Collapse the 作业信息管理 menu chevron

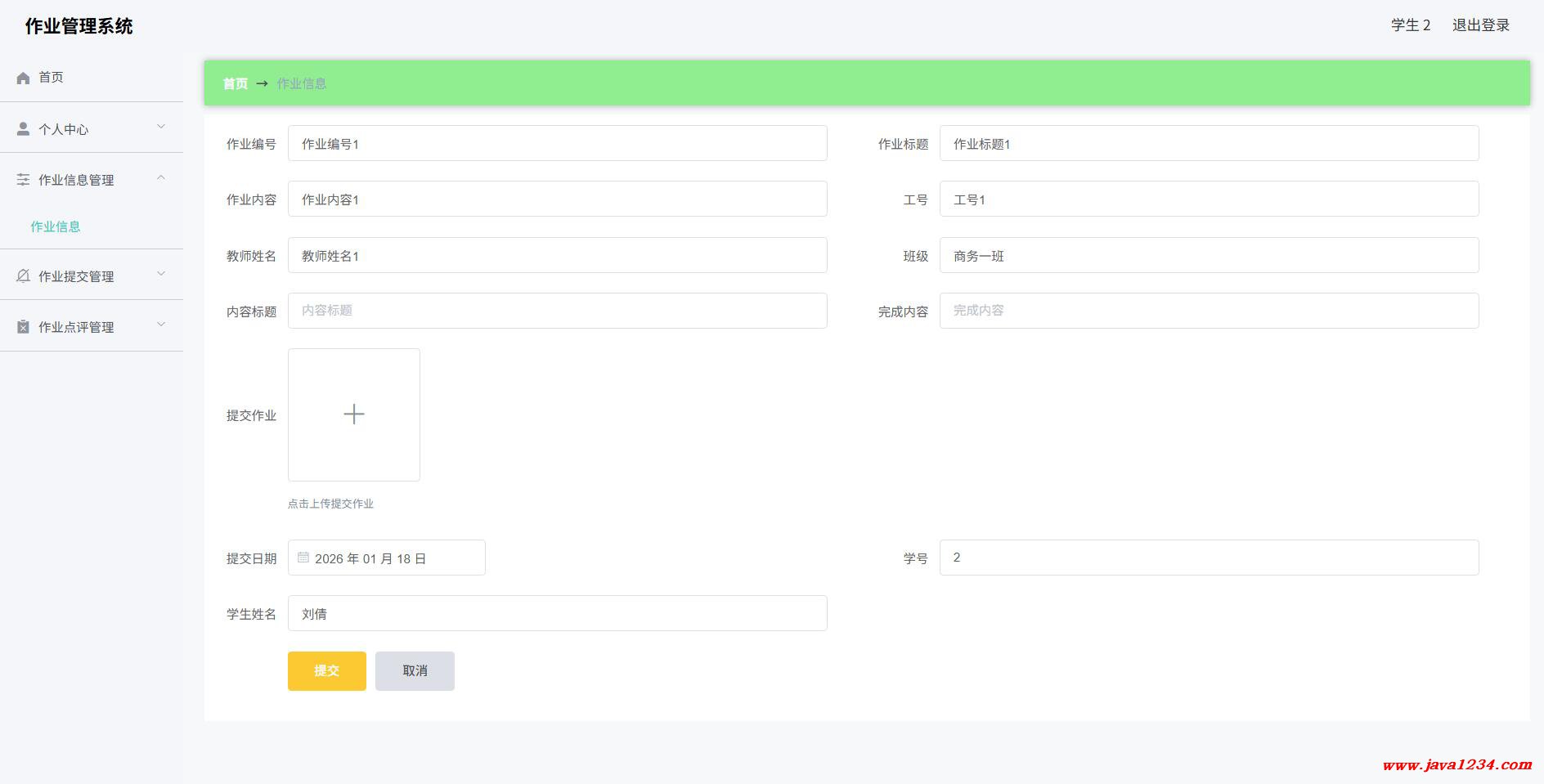161,177
